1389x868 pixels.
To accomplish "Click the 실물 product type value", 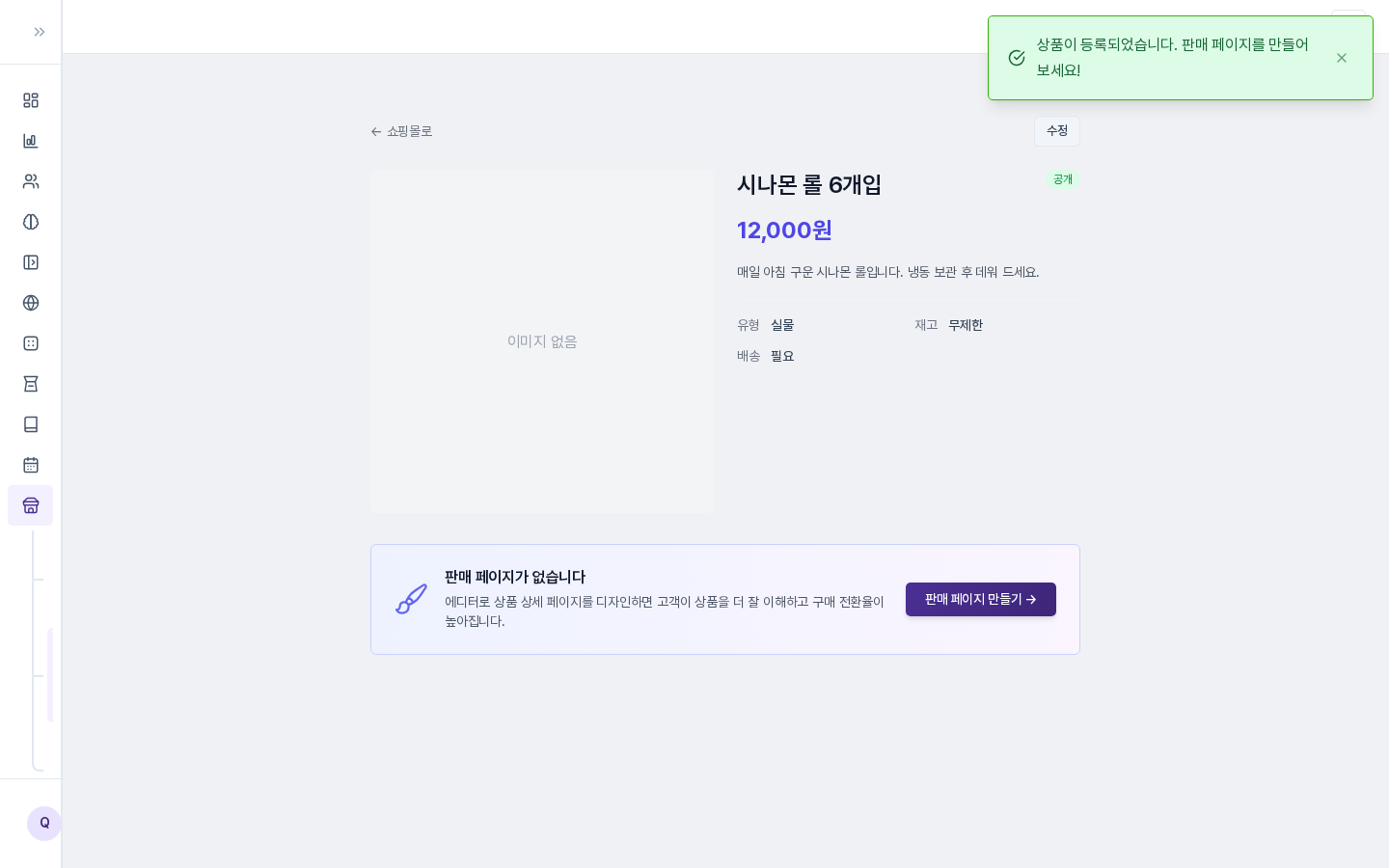I will 782,325.
